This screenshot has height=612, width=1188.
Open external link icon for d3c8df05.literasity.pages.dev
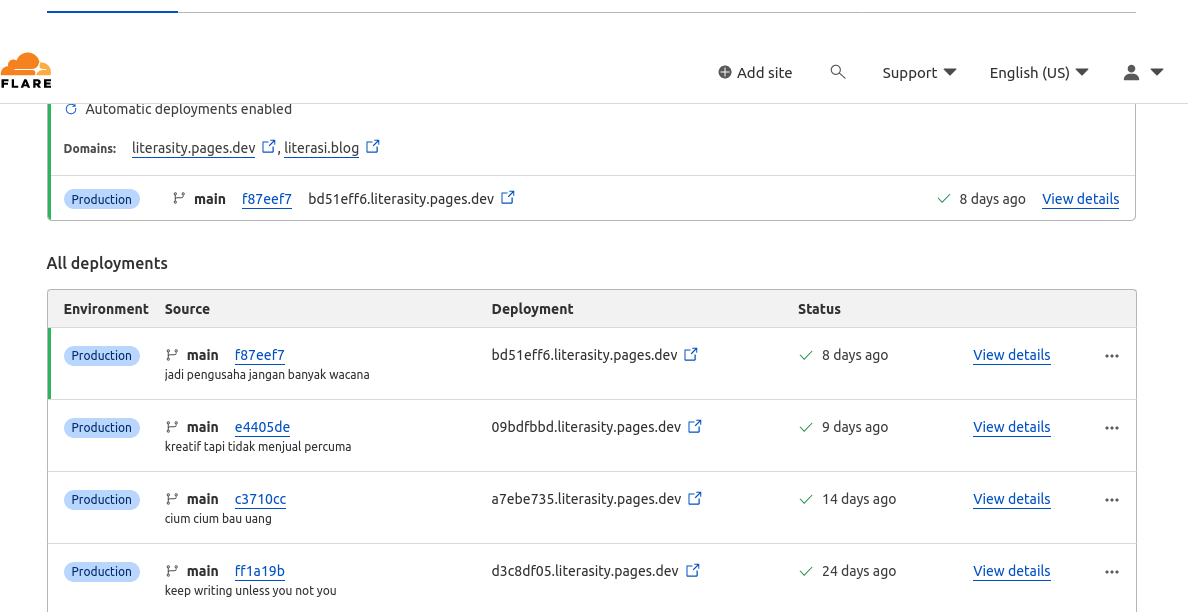pyautogui.click(x=692, y=570)
